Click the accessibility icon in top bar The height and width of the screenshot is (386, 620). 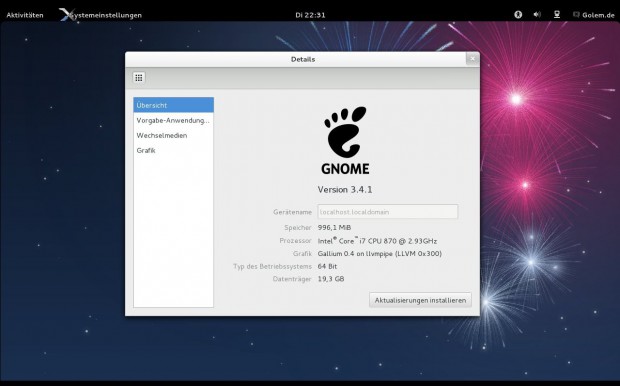click(518, 15)
